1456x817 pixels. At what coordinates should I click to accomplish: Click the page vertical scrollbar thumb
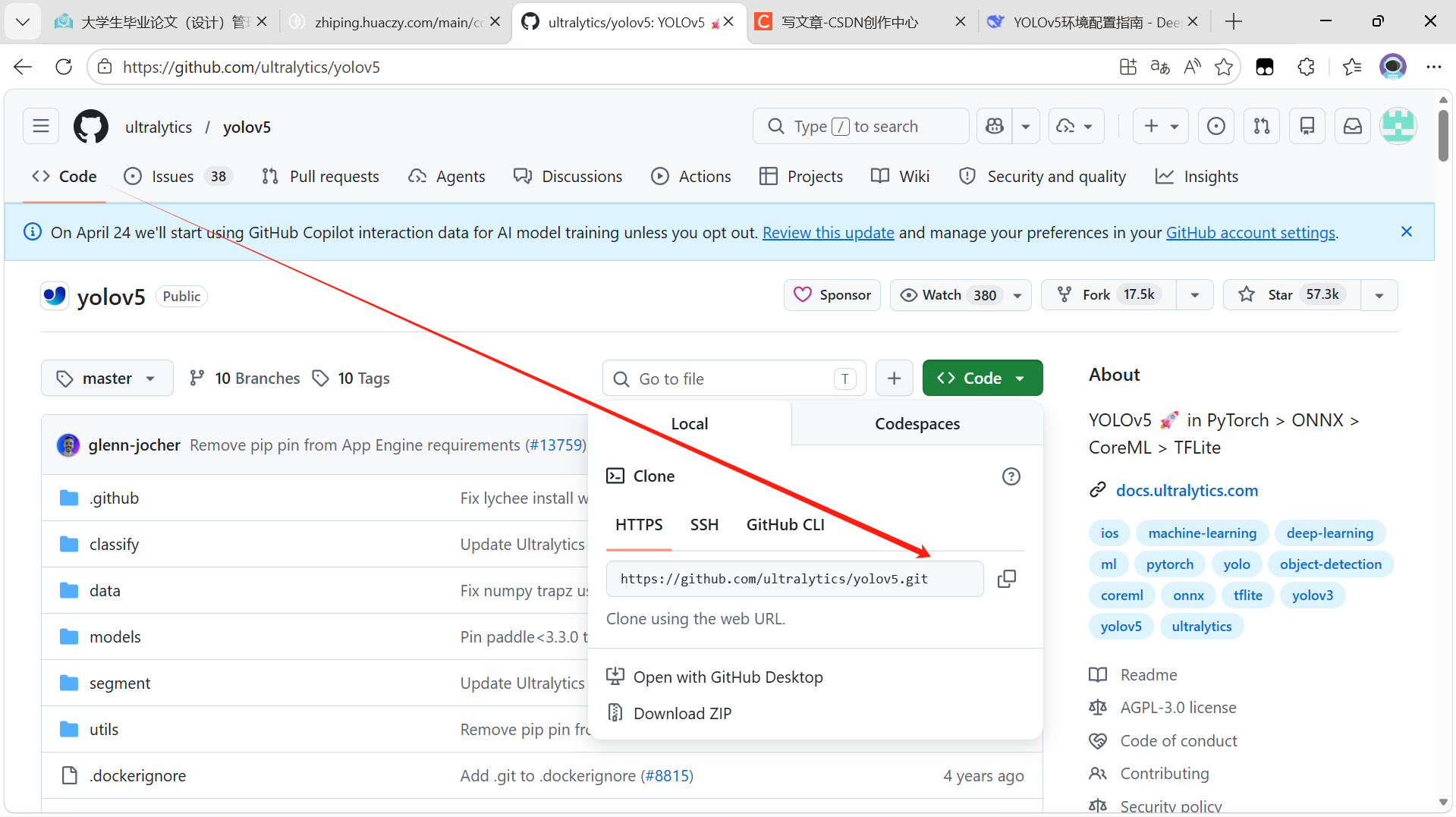click(x=1443, y=135)
